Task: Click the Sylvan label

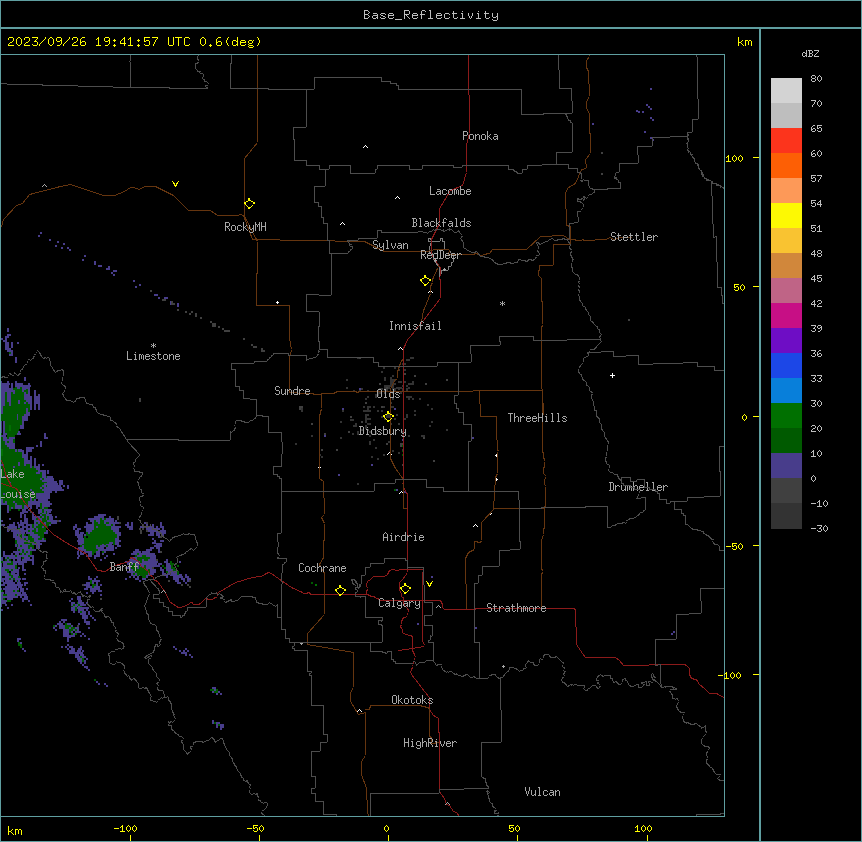Action: click(390, 245)
